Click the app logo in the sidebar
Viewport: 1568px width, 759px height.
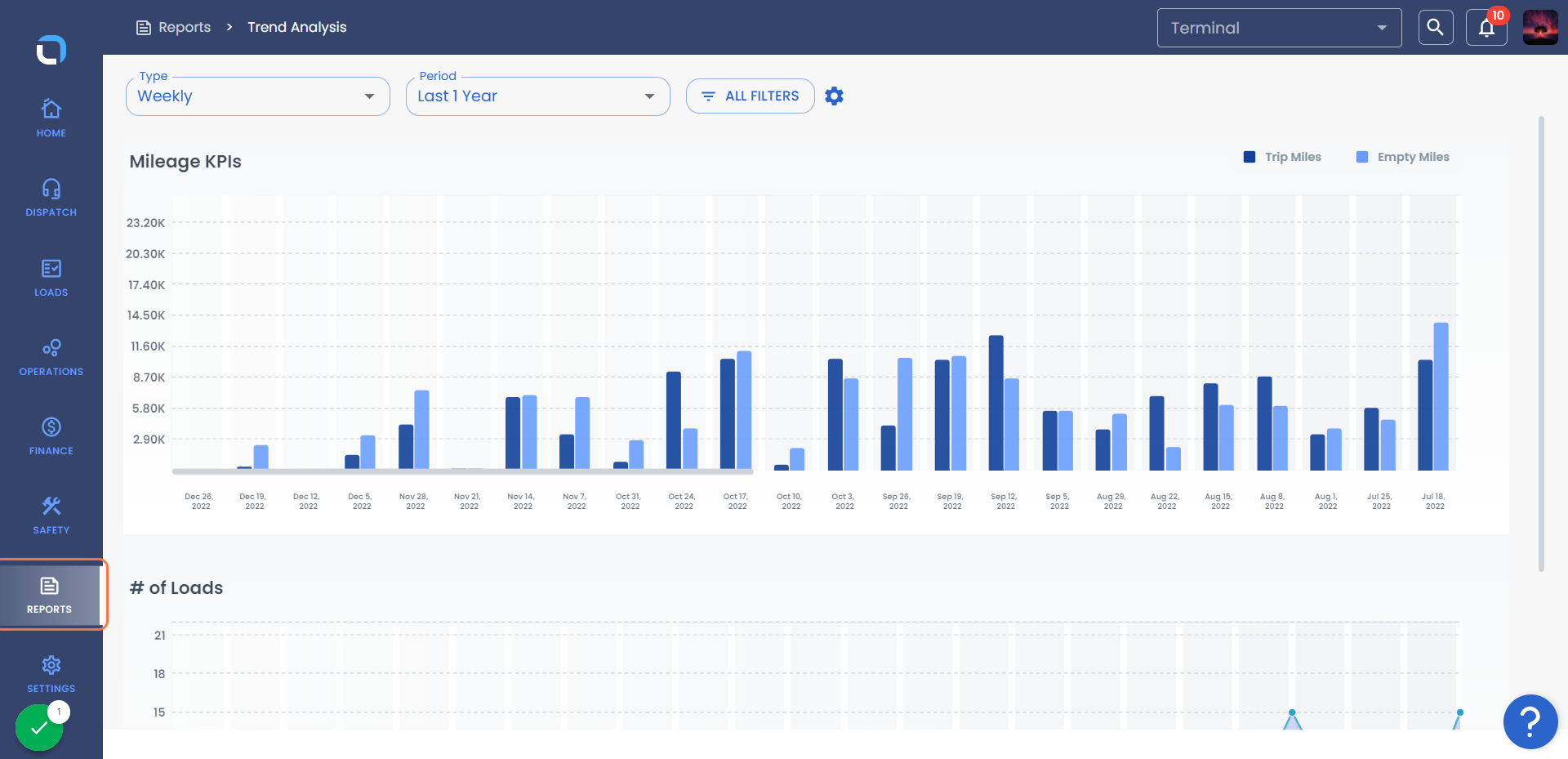tap(51, 50)
